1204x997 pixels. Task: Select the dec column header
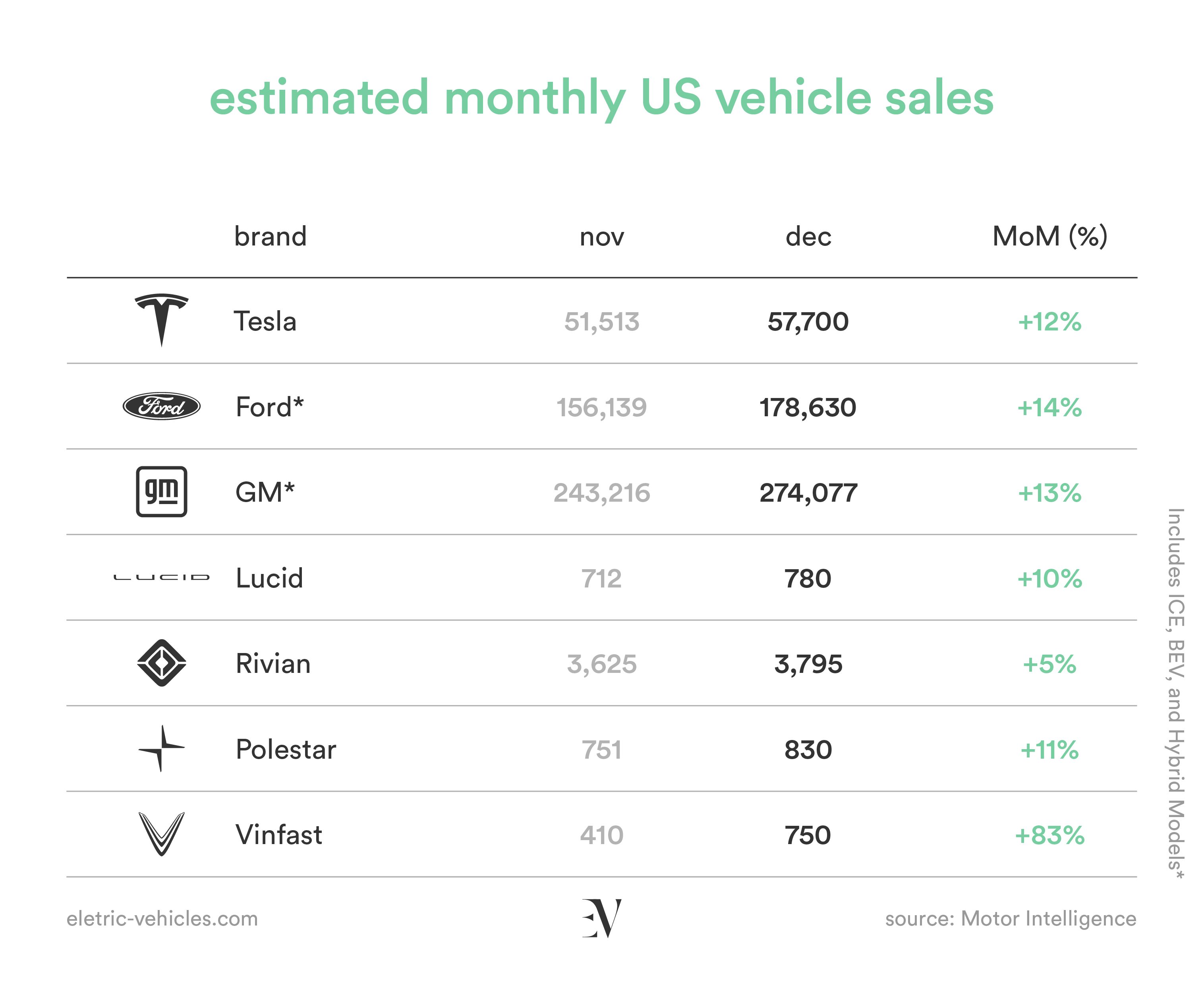(x=808, y=236)
